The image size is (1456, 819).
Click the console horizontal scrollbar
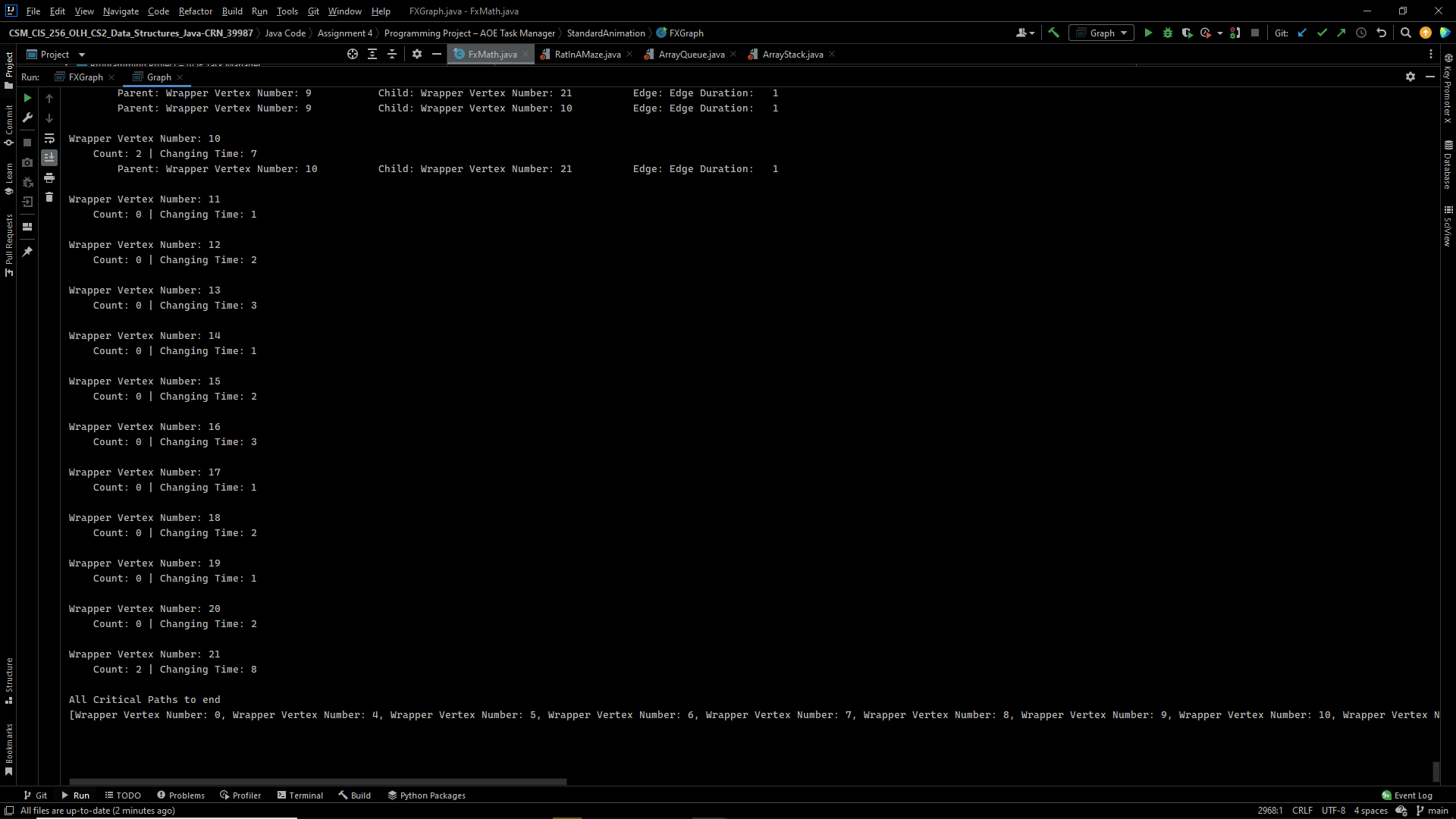(x=318, y=781)
